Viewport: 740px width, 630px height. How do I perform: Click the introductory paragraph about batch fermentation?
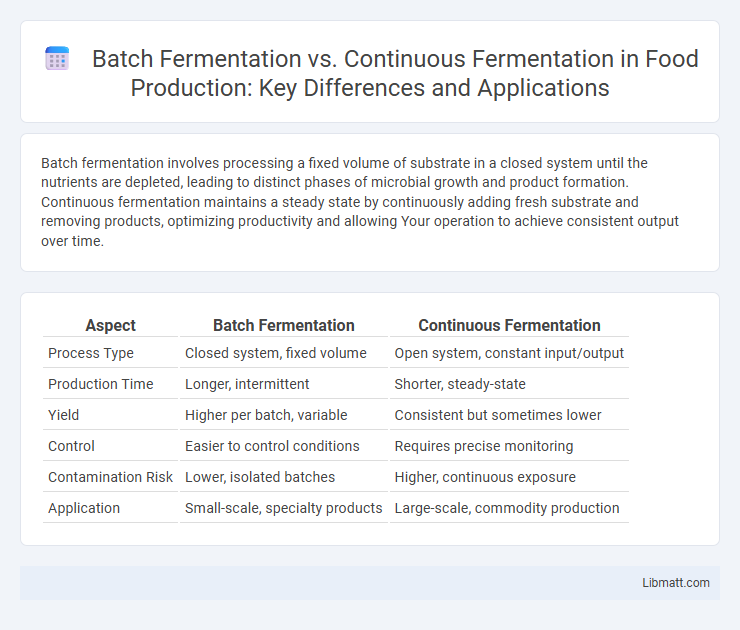tap(360, 202)
